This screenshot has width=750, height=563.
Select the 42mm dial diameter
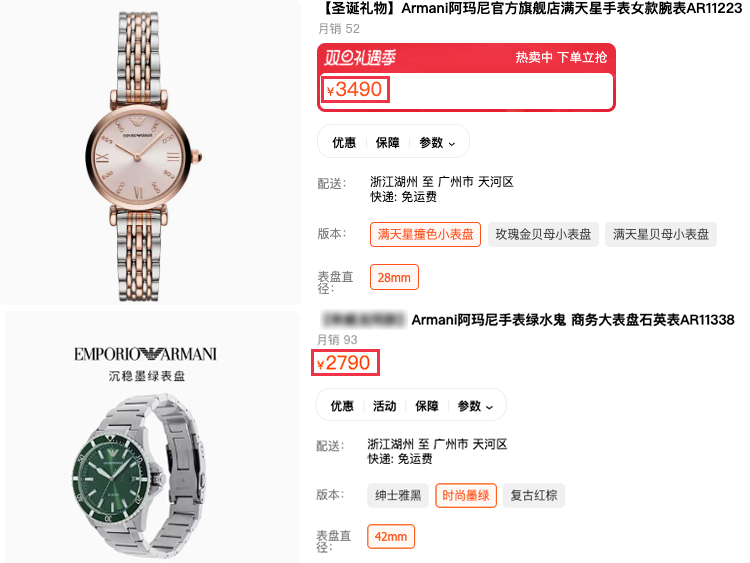pos(391,537)
